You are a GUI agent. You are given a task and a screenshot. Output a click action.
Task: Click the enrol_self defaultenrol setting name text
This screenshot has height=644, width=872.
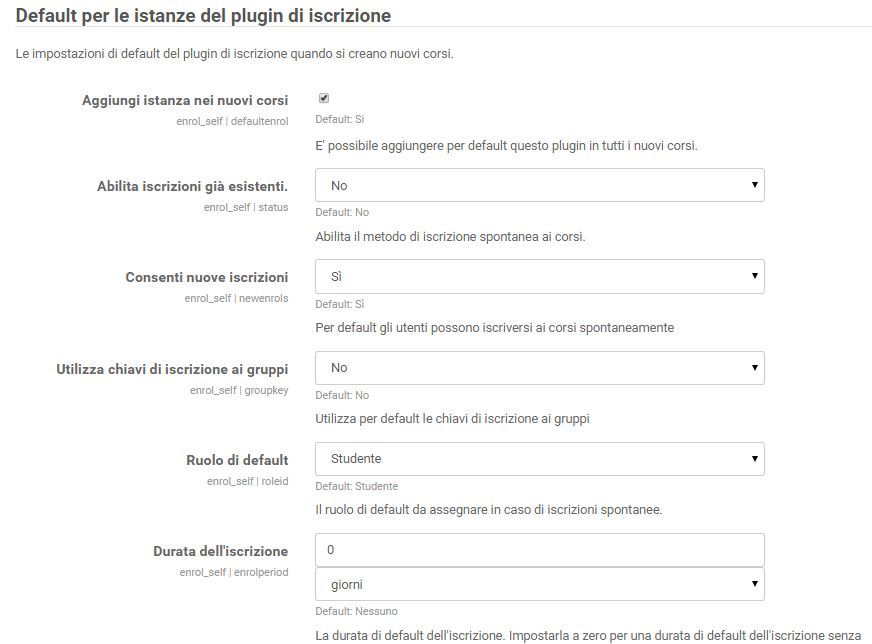pyautogui.click(x=232, y=121)
